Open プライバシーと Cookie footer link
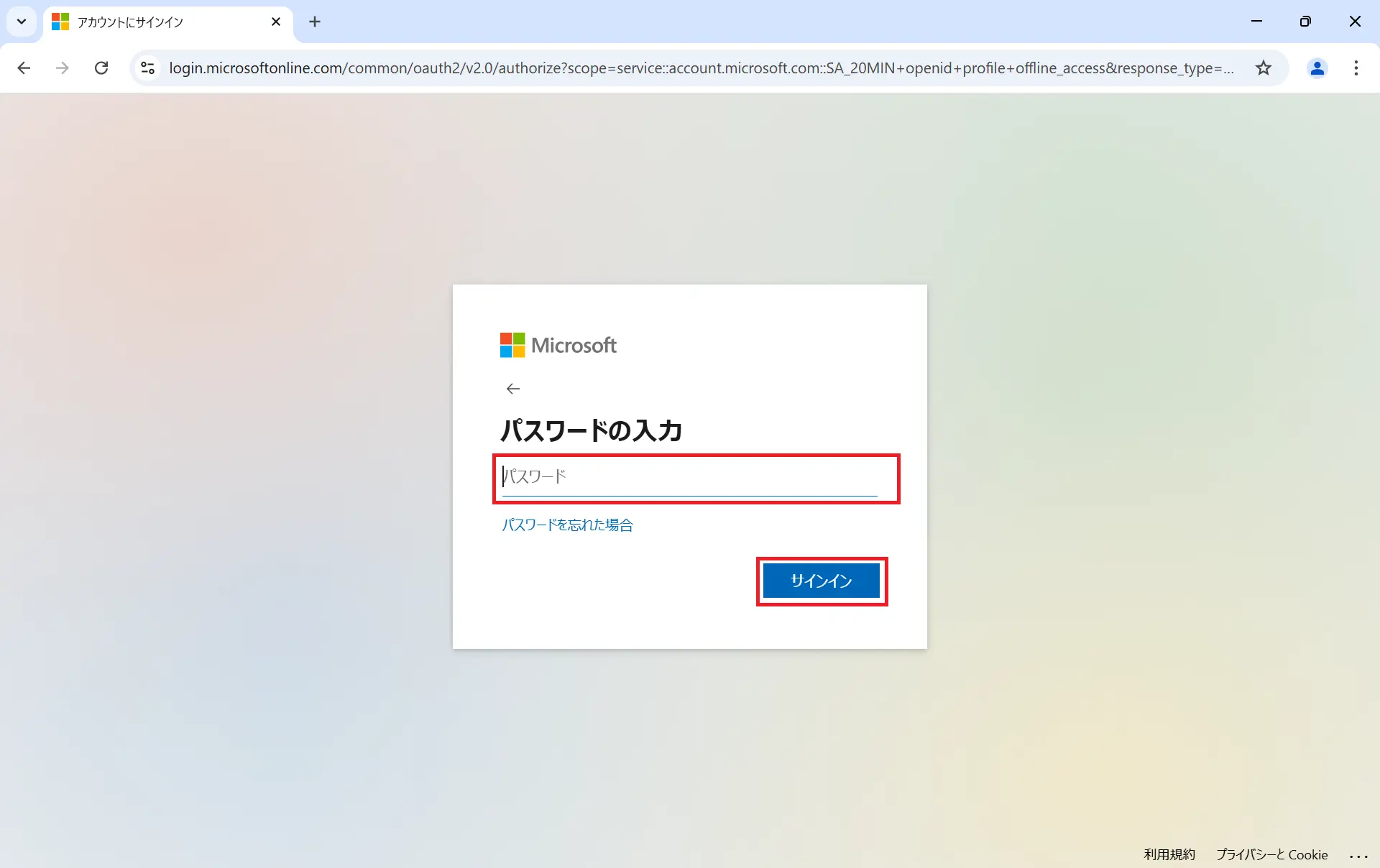 (1271, 854)
